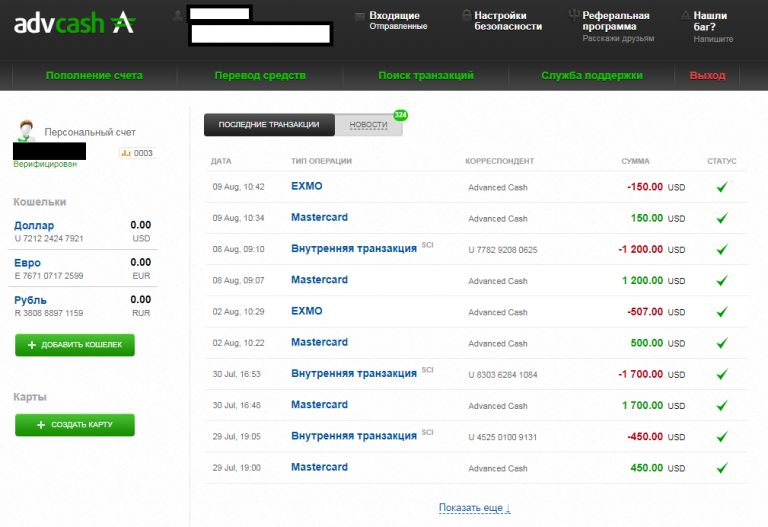Click Нашли баг? link
768x527 pixels.
click(710, 21)
